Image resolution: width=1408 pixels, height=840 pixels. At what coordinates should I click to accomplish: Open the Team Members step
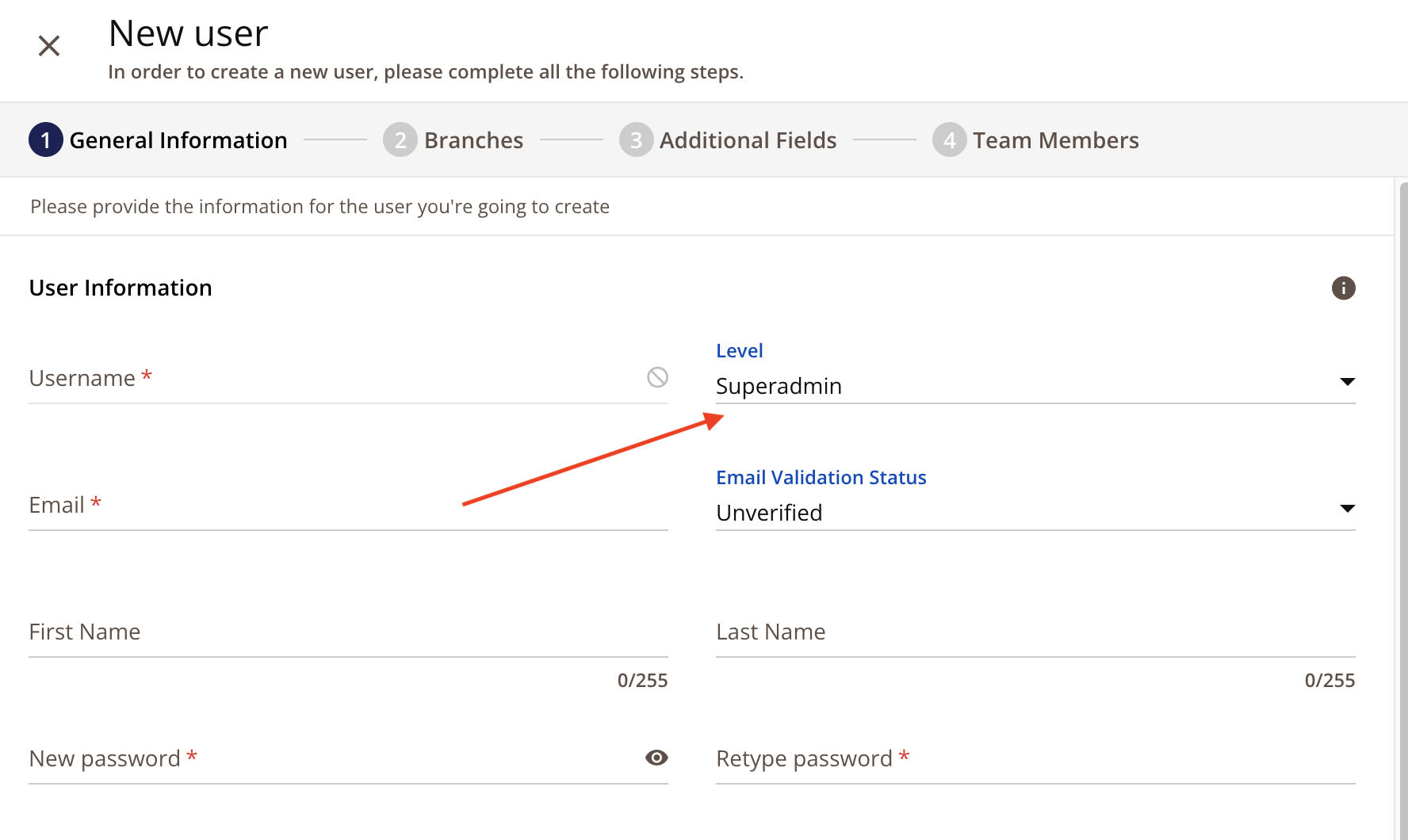1055,139
